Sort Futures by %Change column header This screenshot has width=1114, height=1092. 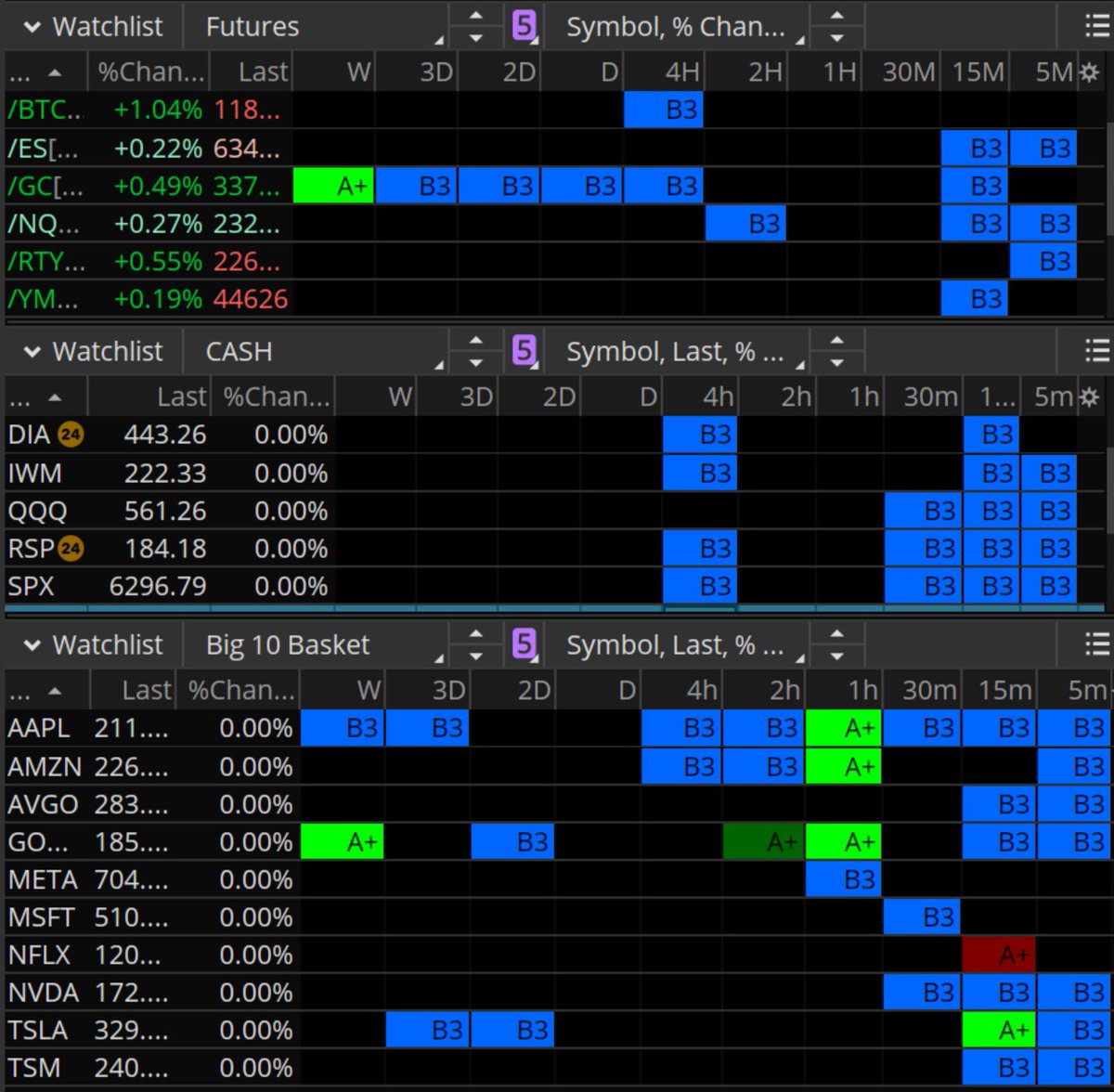coord(149,72)
